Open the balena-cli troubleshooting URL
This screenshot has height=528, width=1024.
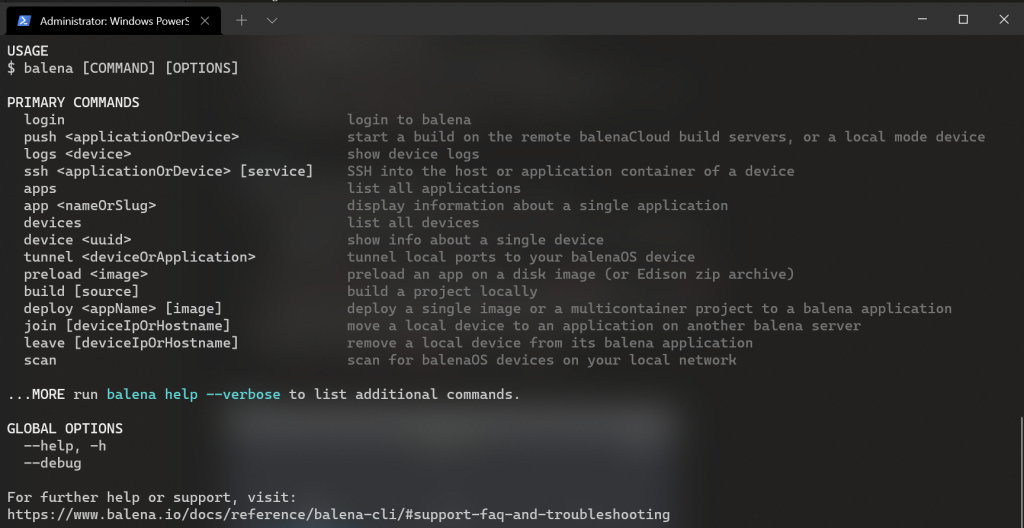click(338, 514)
